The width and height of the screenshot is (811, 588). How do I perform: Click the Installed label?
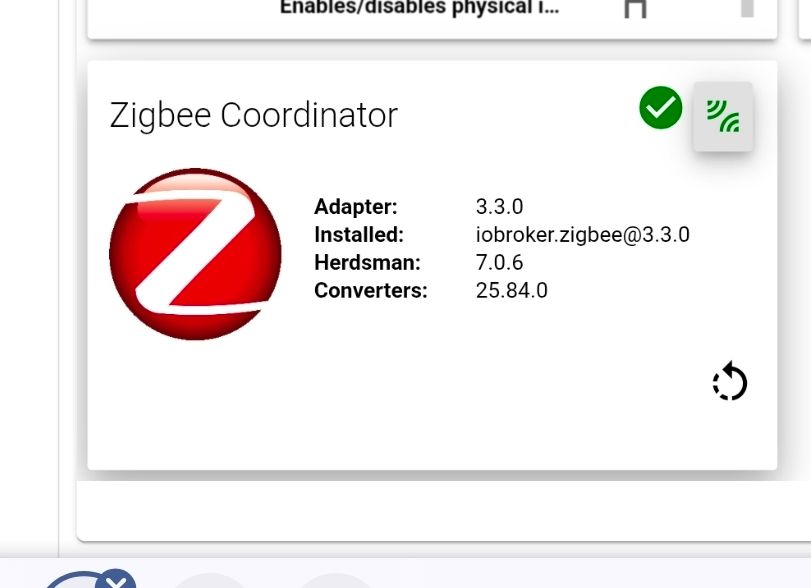point(359,235)
